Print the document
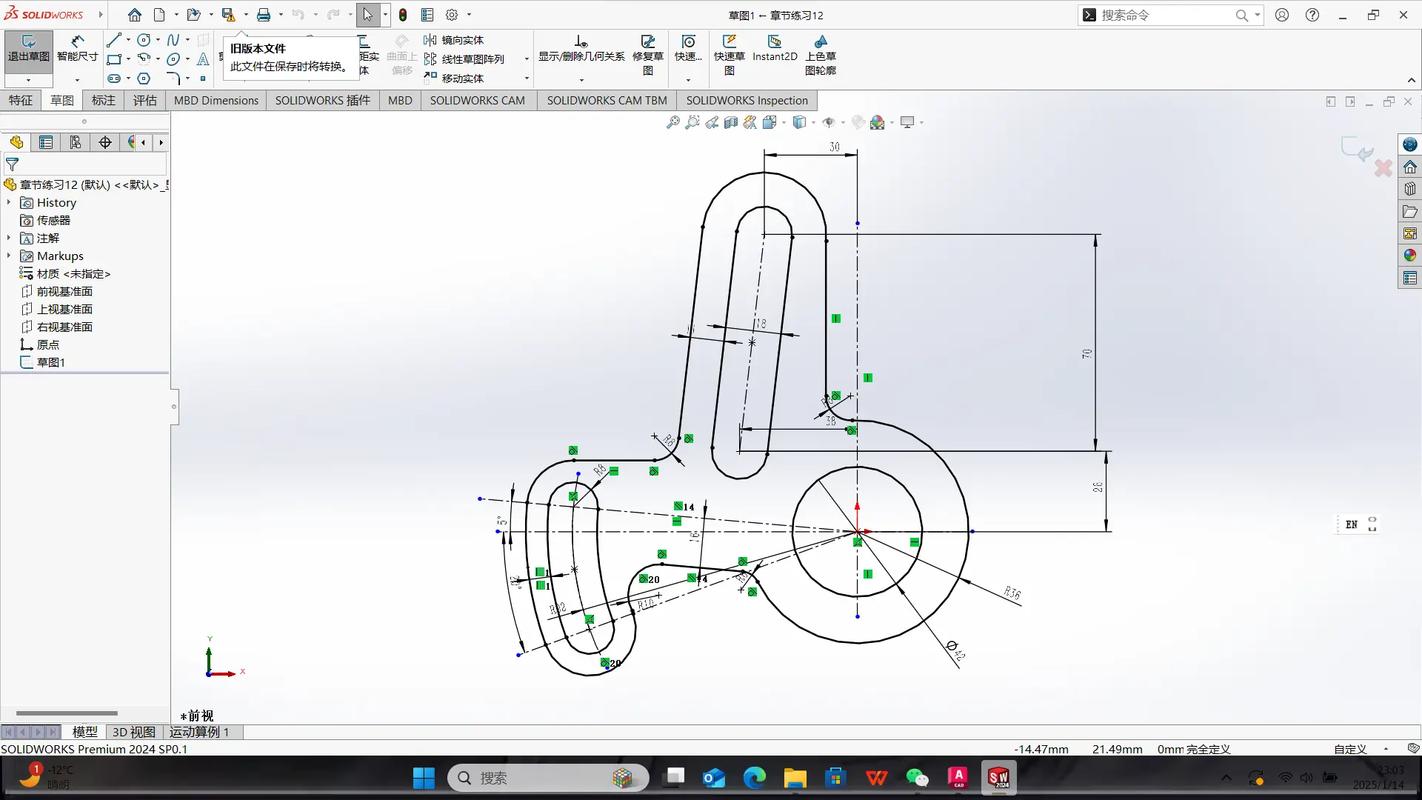1422x800 pixels. (263, 15)
